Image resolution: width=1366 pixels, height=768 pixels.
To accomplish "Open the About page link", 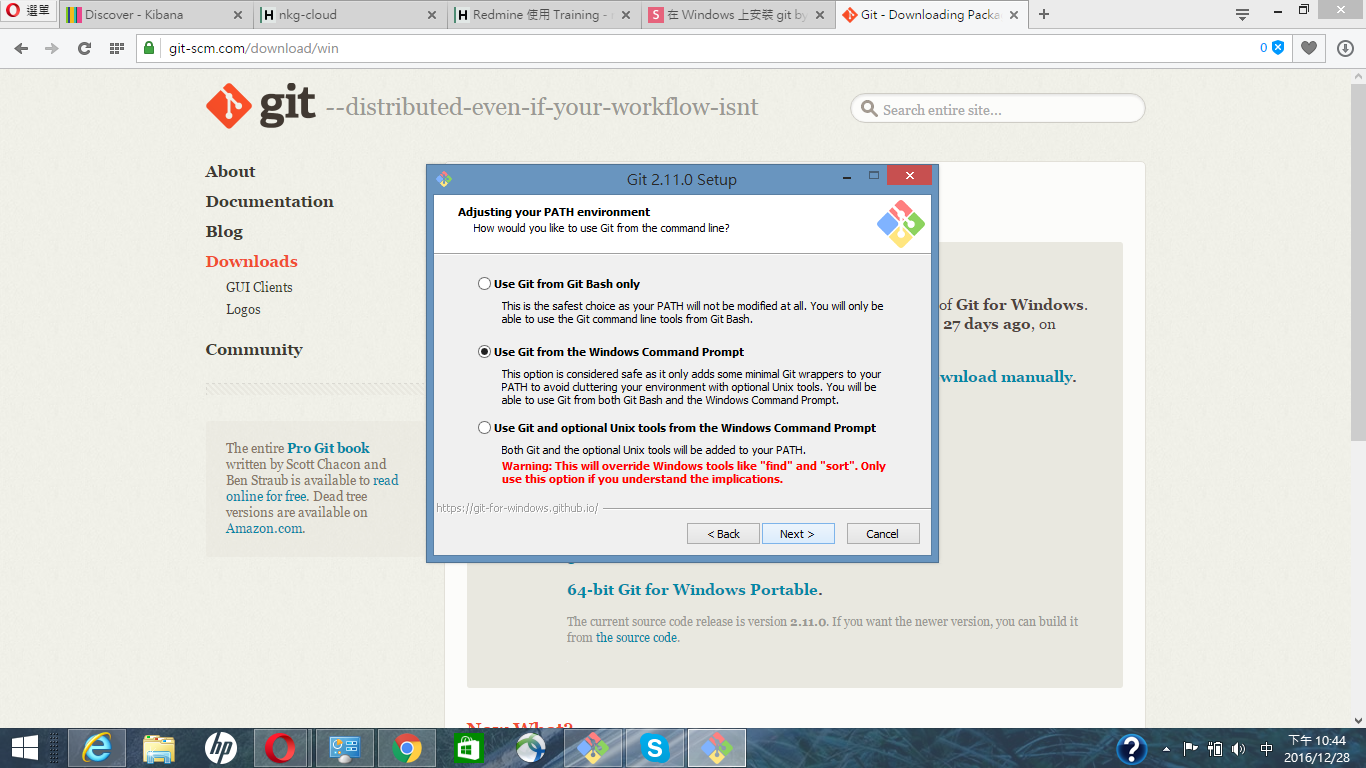I will pyautogui.click(x=230, y=172).
